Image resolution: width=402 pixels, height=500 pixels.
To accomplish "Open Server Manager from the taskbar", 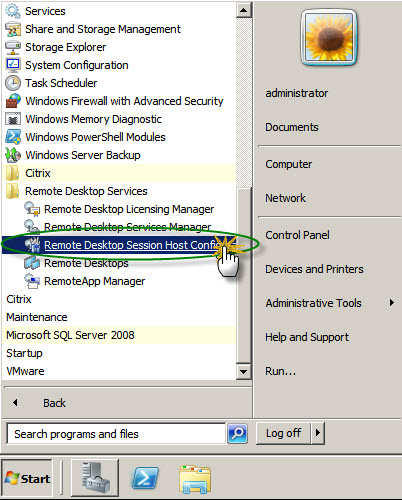I will [95, 478].
